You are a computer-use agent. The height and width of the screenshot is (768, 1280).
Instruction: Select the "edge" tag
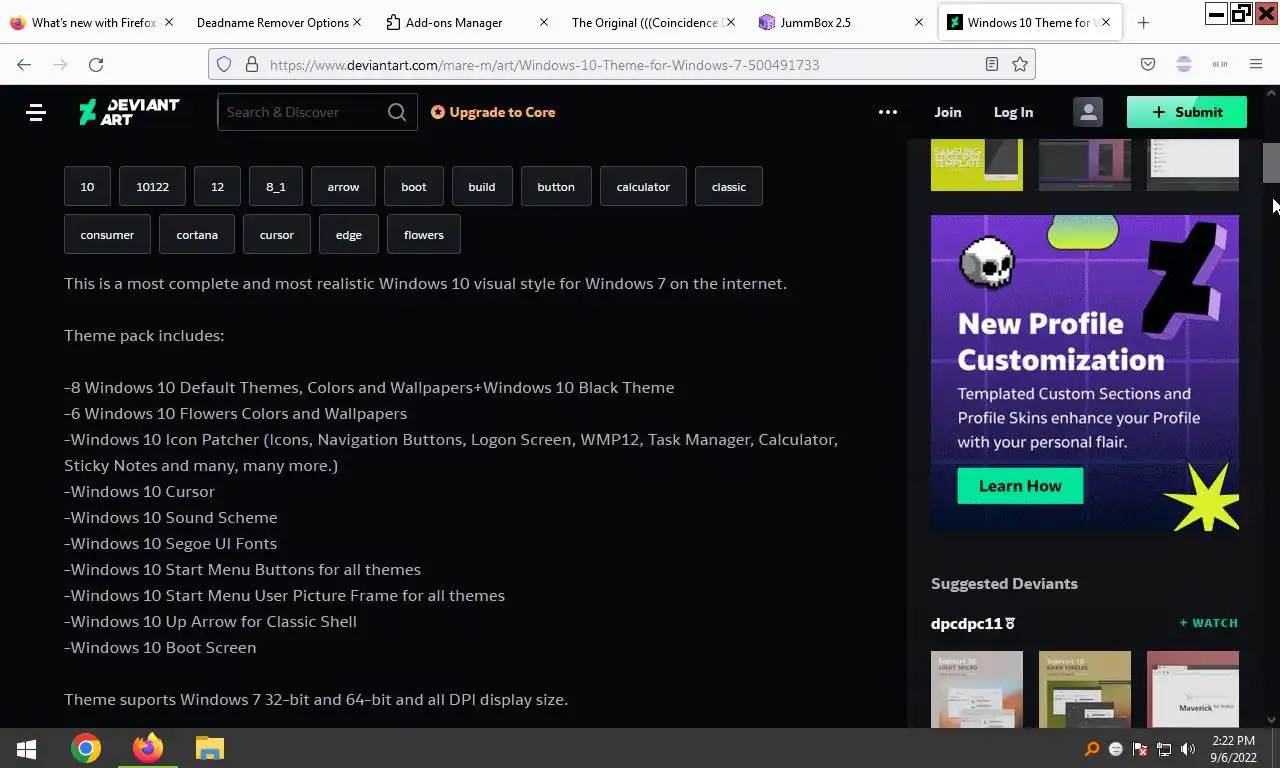coord(349,235)
